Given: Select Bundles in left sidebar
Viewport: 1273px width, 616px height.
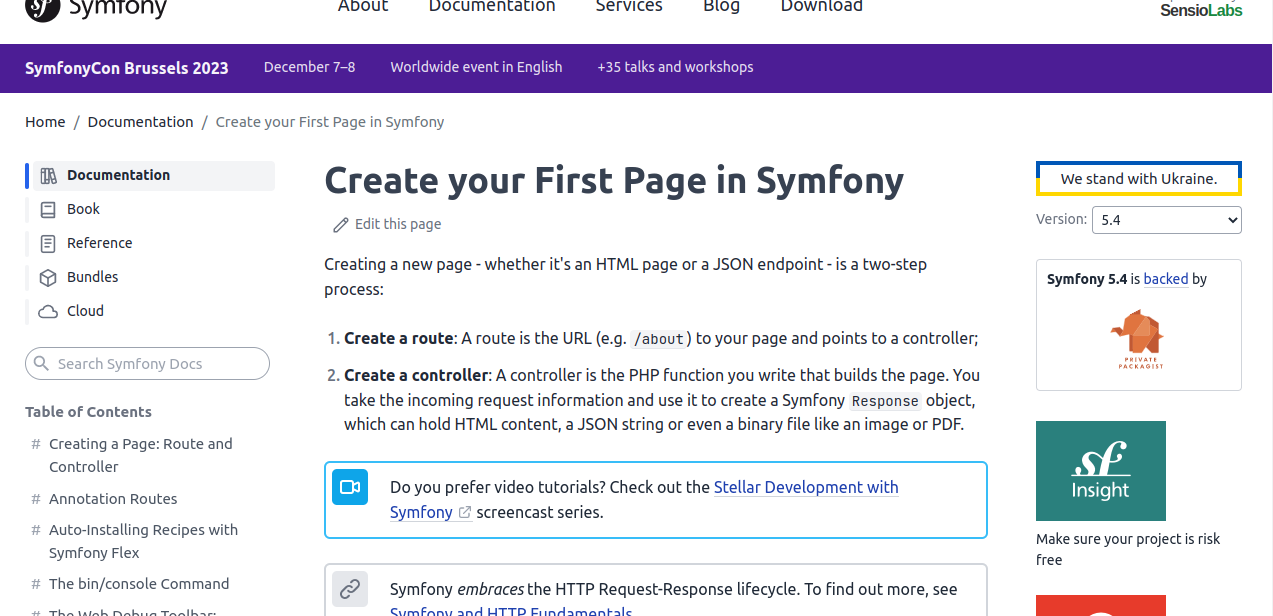Looking at the screenshot, I should [x=93, y=277].
